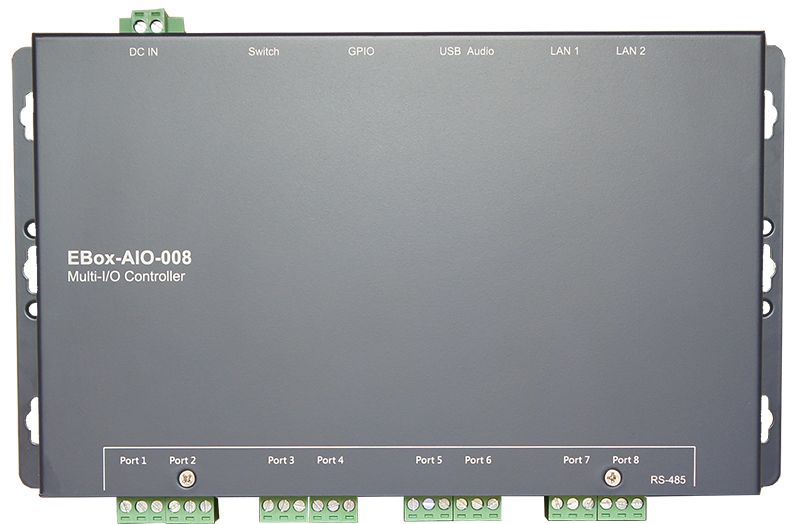Click the Audio label

pos(481,51)
